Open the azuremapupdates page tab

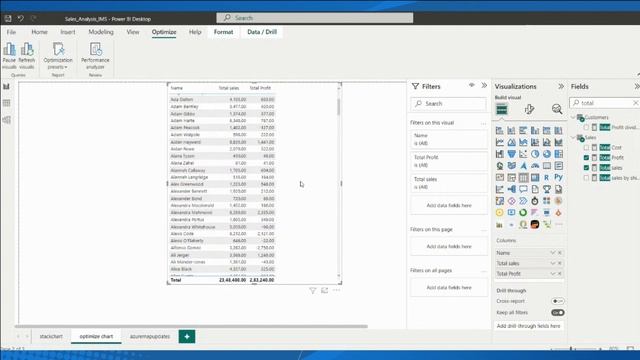tap(150, 336)
